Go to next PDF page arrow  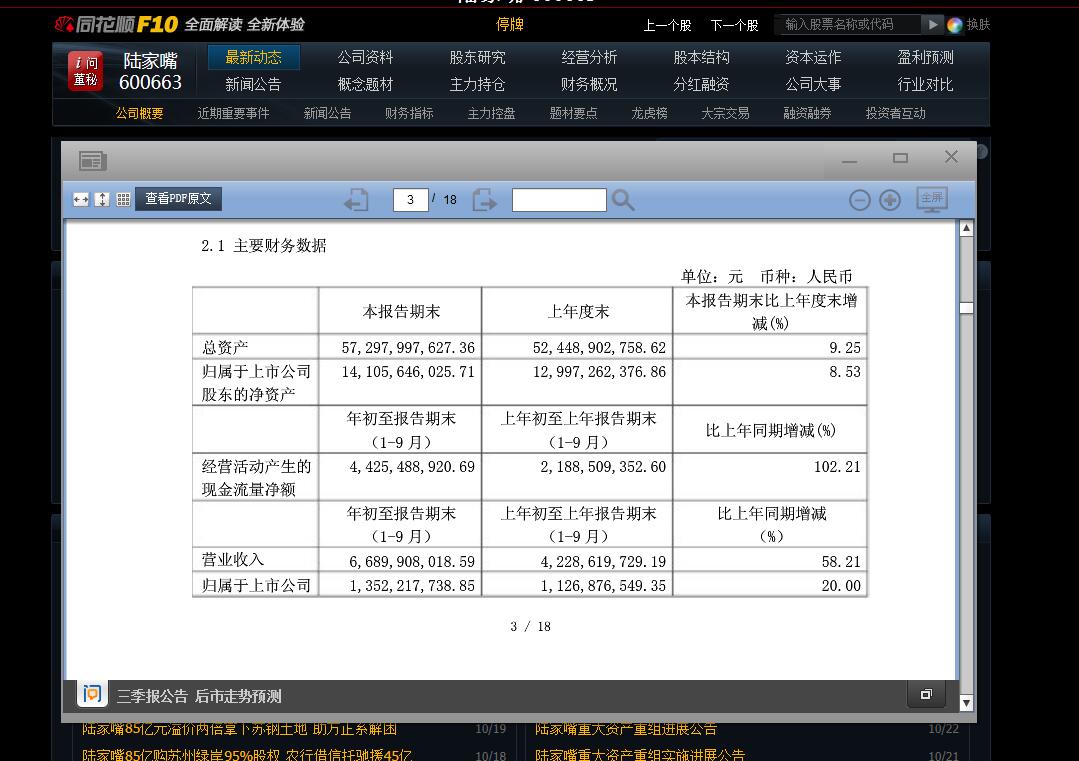[x=484, y=200]
